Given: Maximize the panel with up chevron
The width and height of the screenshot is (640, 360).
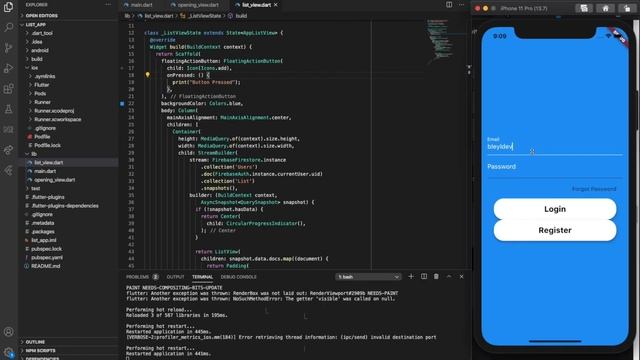Looking at the screenshot, I should (449, 277).
